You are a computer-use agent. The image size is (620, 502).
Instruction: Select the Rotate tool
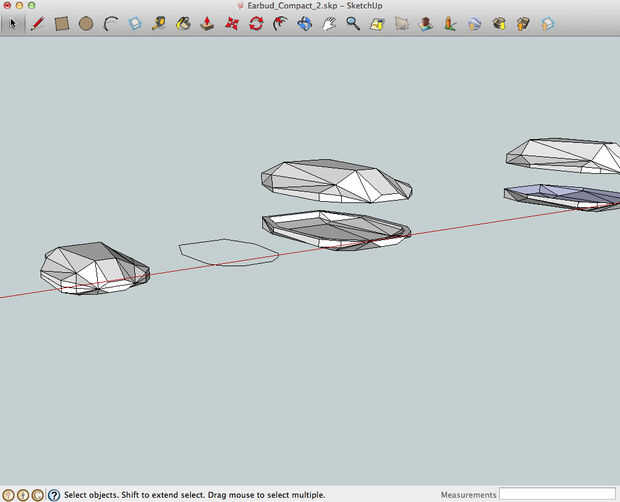256,23
